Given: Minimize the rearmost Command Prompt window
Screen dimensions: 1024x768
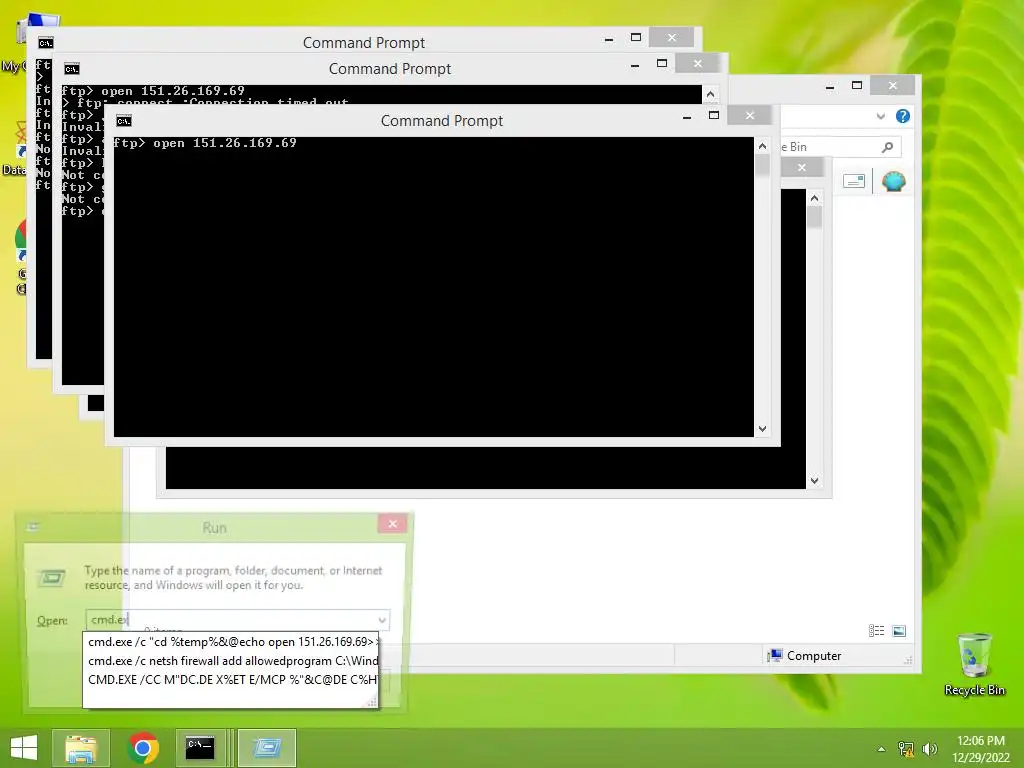Looking at the screenshot, I should tap(609, 39).
